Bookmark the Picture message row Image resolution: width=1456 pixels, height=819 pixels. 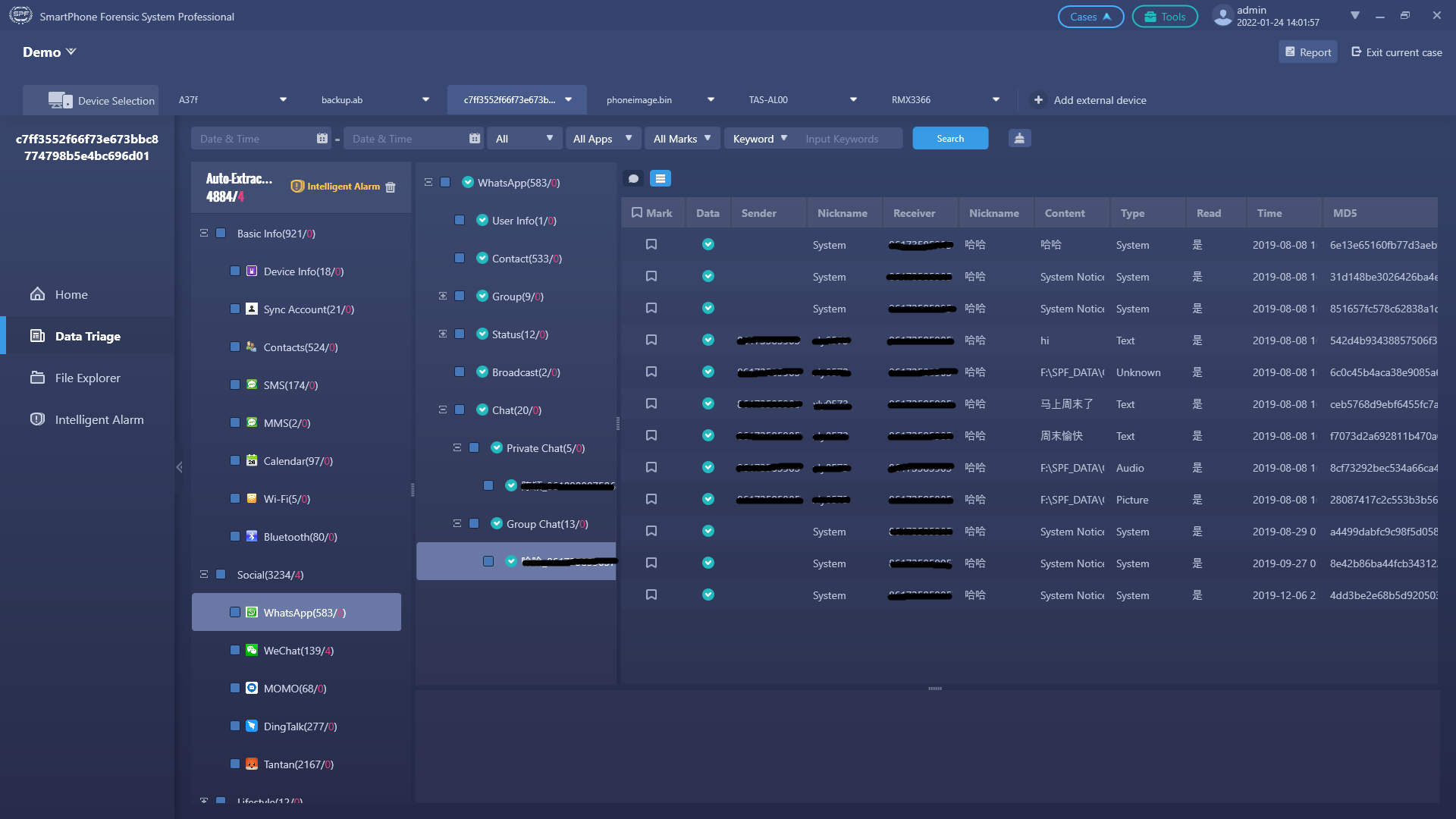coord(651,499)
